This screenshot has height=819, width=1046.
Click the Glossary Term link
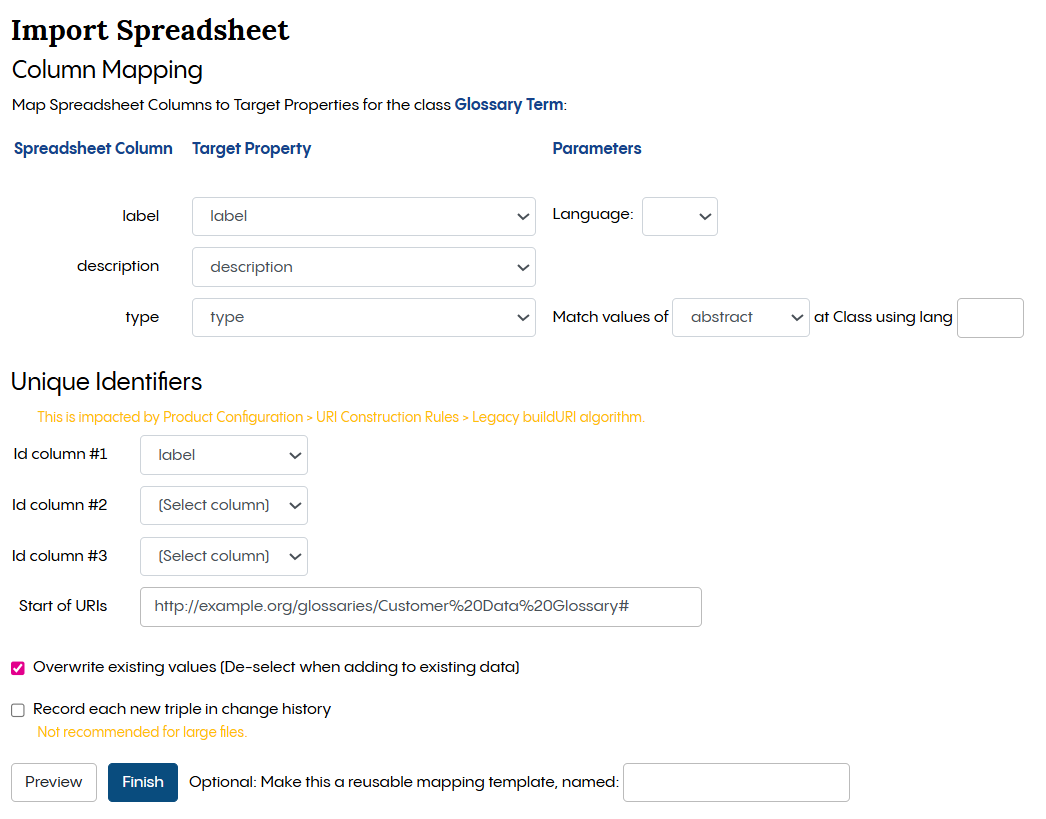click(x=509, y=104)
